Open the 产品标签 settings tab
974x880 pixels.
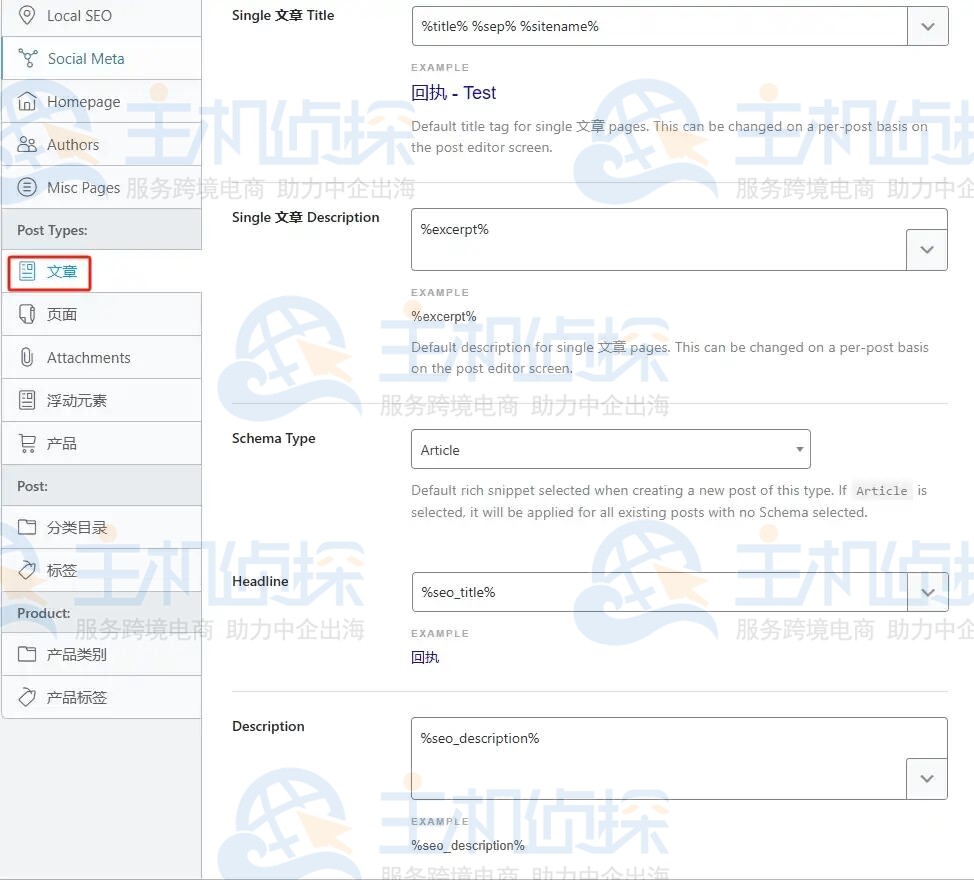coord(76,697)
